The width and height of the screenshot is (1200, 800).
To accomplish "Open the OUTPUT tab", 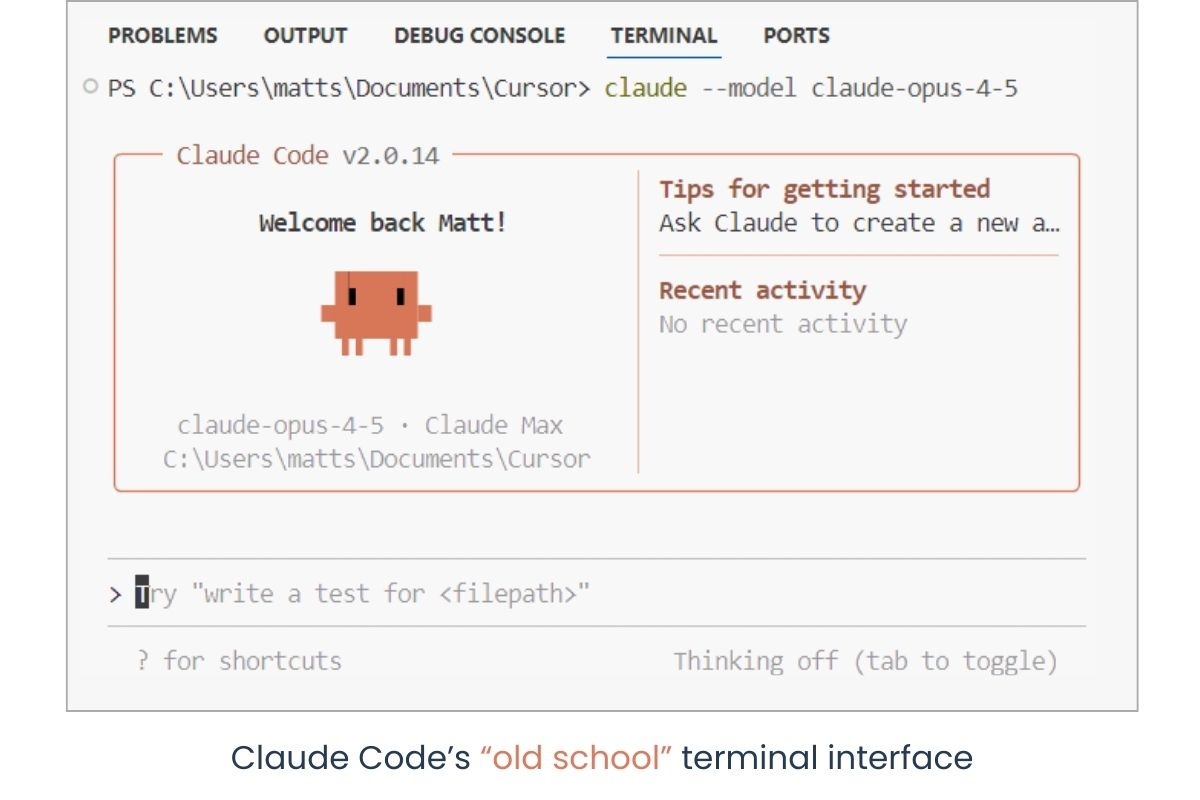I will point(305,36).
